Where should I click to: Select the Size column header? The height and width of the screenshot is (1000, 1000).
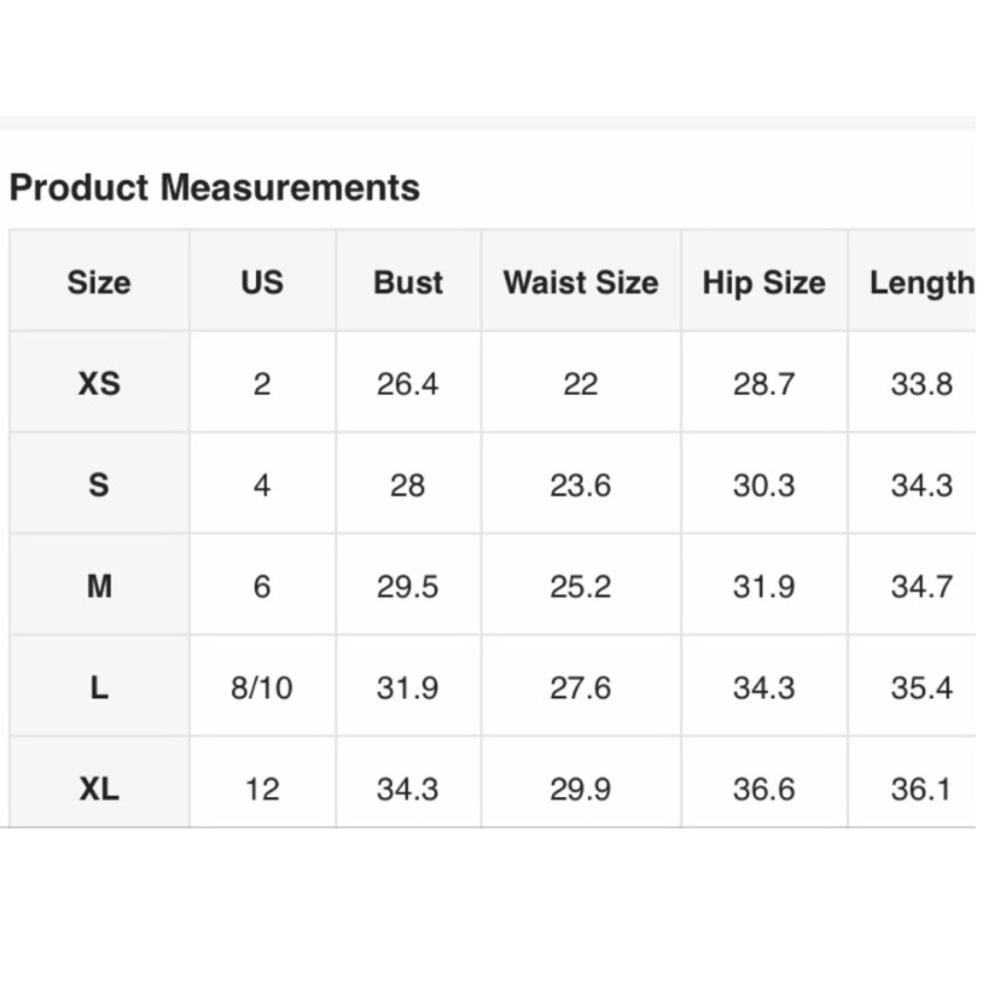click(x=99, y=282)
